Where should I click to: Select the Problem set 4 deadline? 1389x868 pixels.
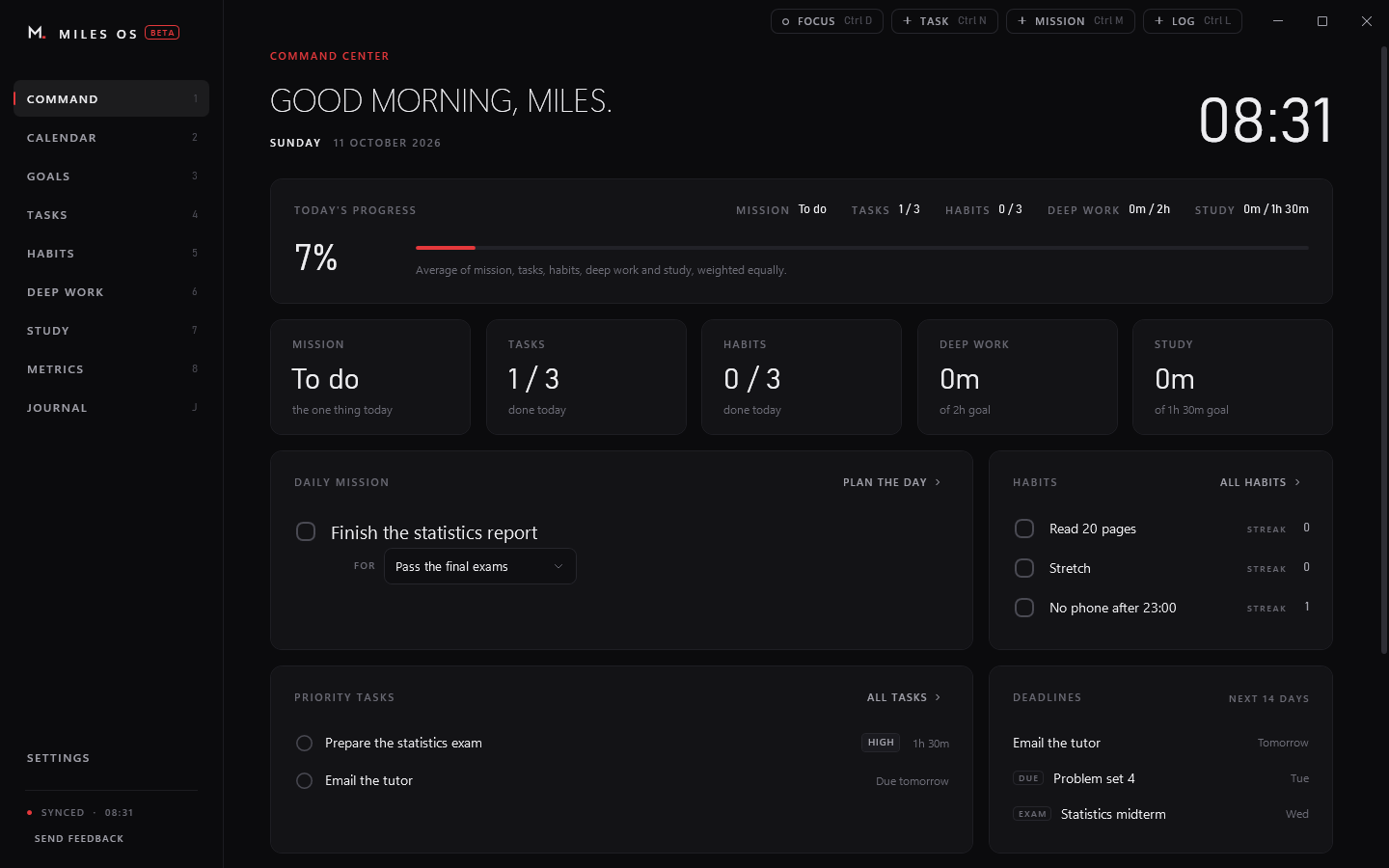pos(1160,778)
